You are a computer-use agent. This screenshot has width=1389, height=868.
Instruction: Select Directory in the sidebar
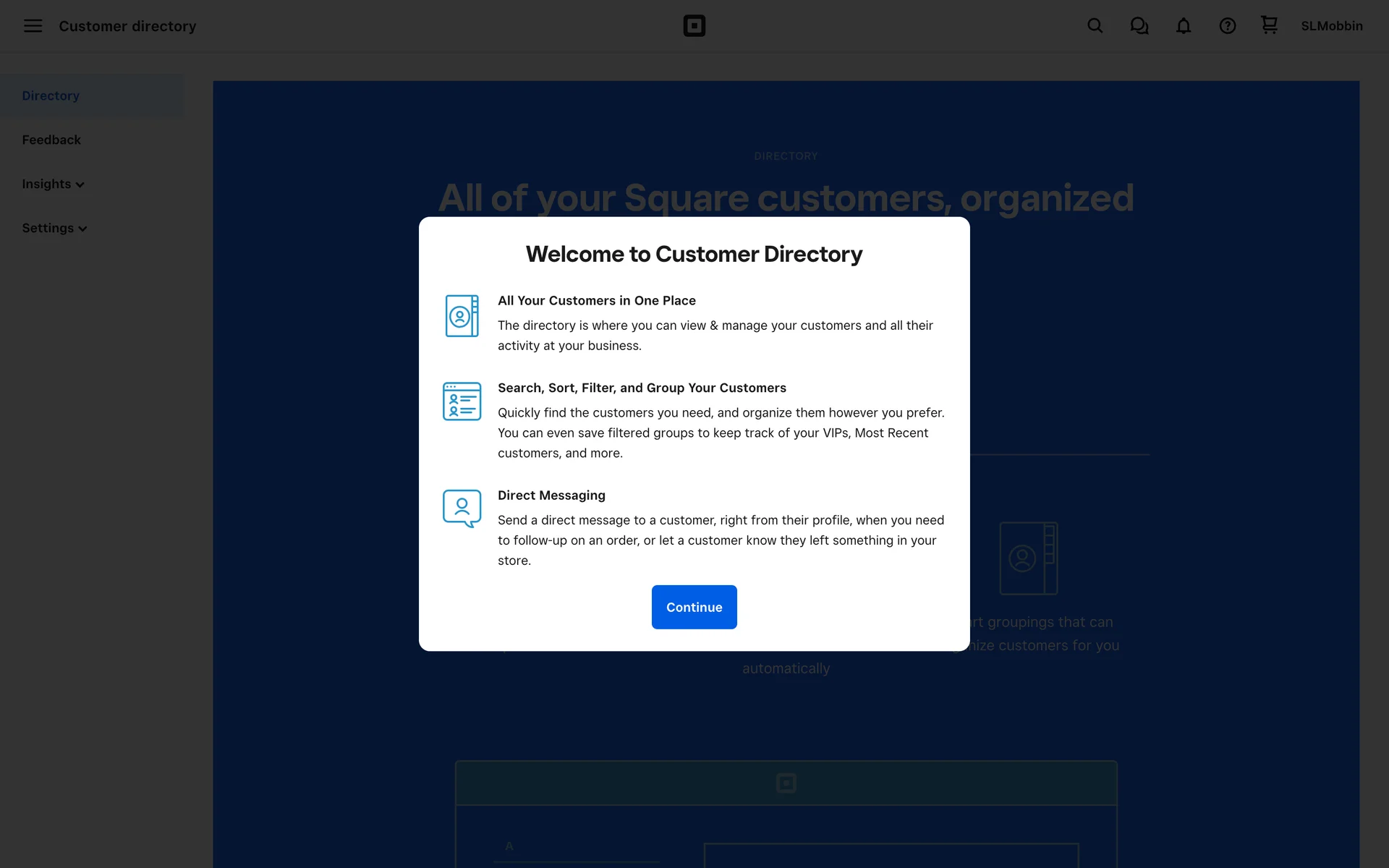(51, 95)
